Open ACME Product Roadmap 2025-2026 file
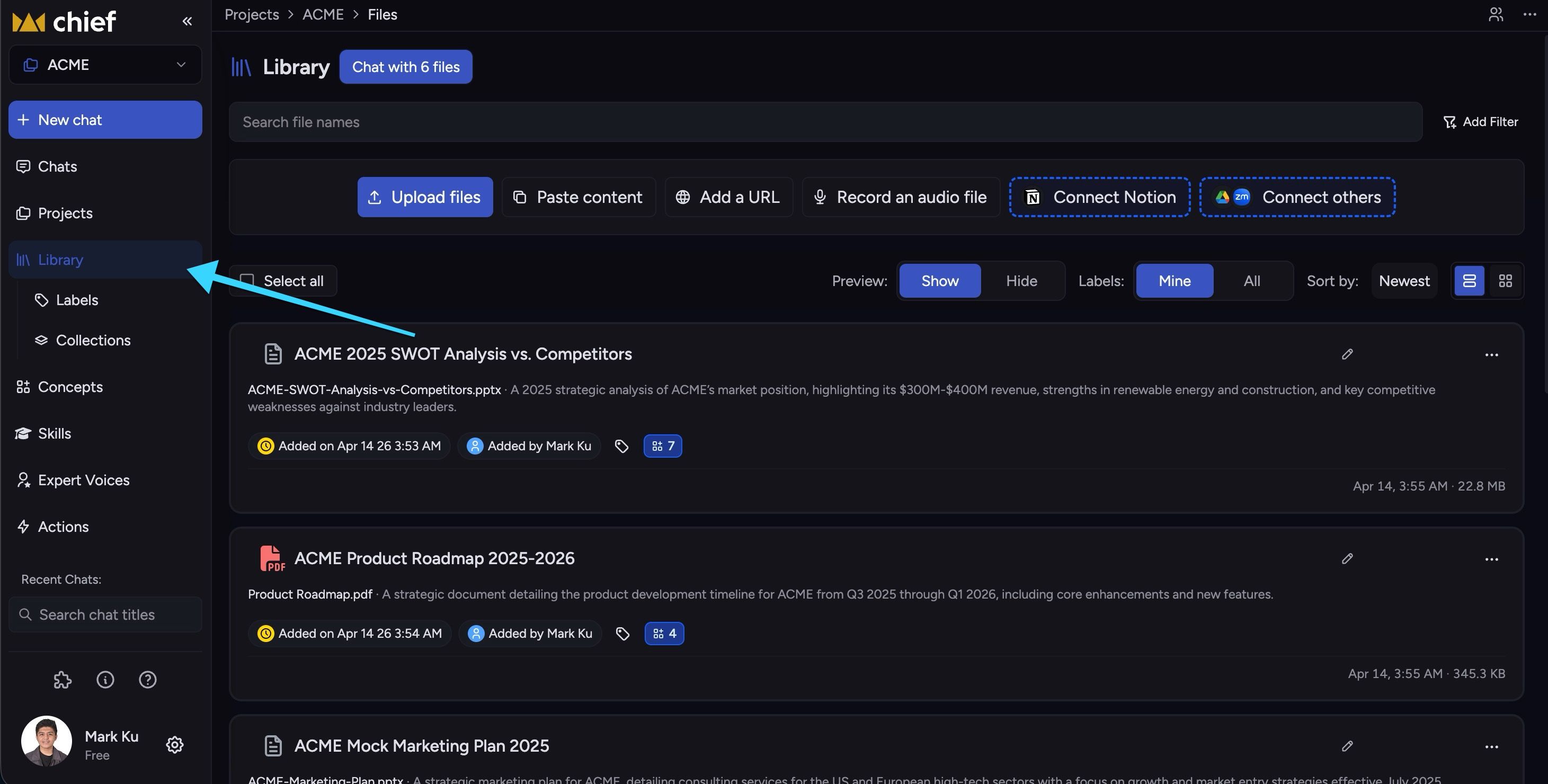 (434, 558)
